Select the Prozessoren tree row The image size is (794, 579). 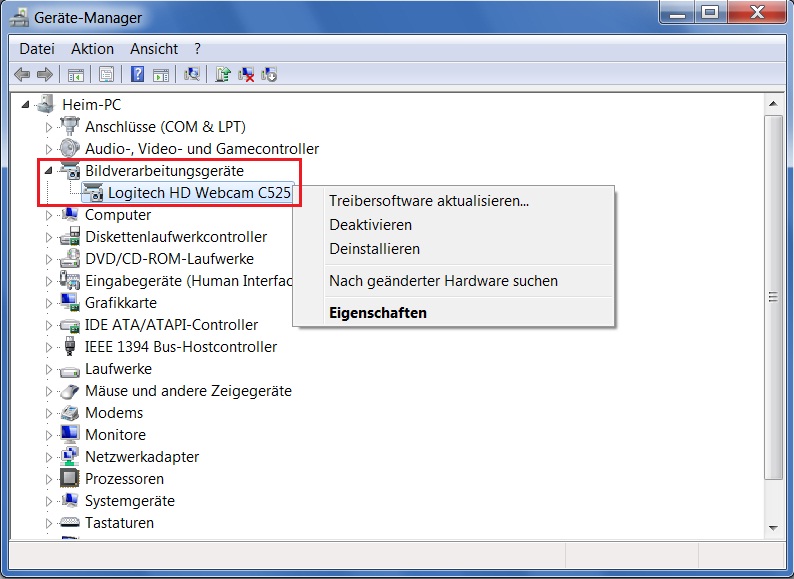coord(125,479)
